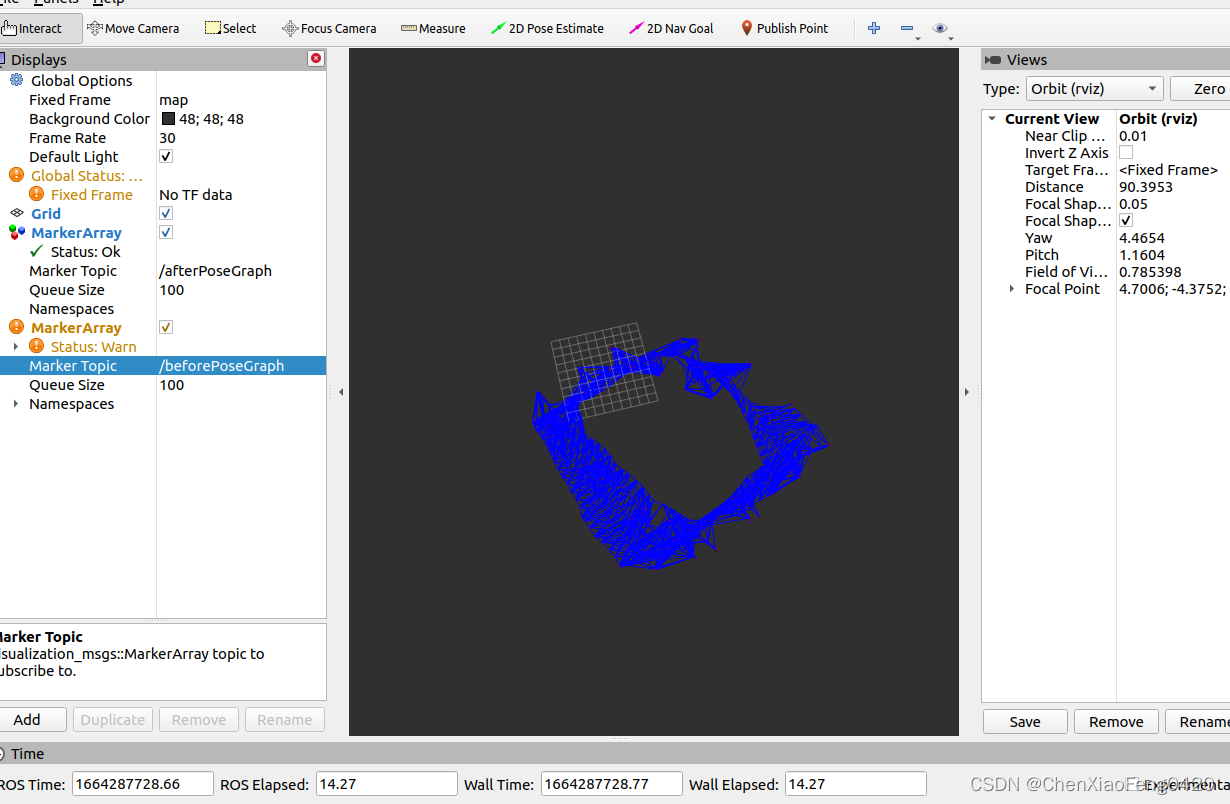Click the minus remove-tool icon
Viewport: 1230px width, 804px height.
(x=907, y=29)
